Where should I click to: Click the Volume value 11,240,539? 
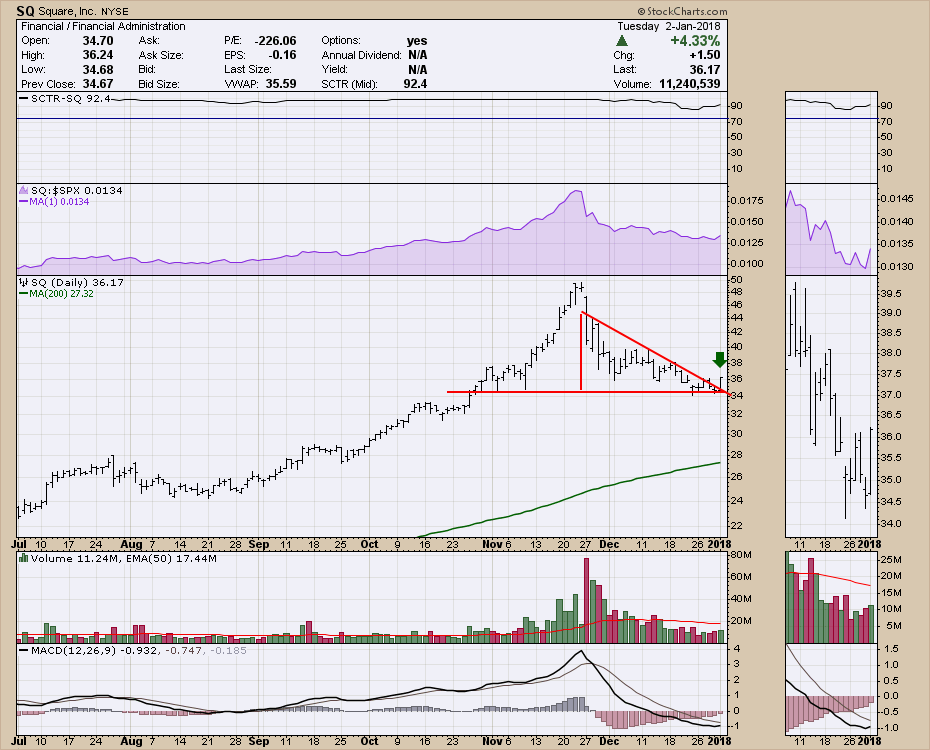[690, 84]
